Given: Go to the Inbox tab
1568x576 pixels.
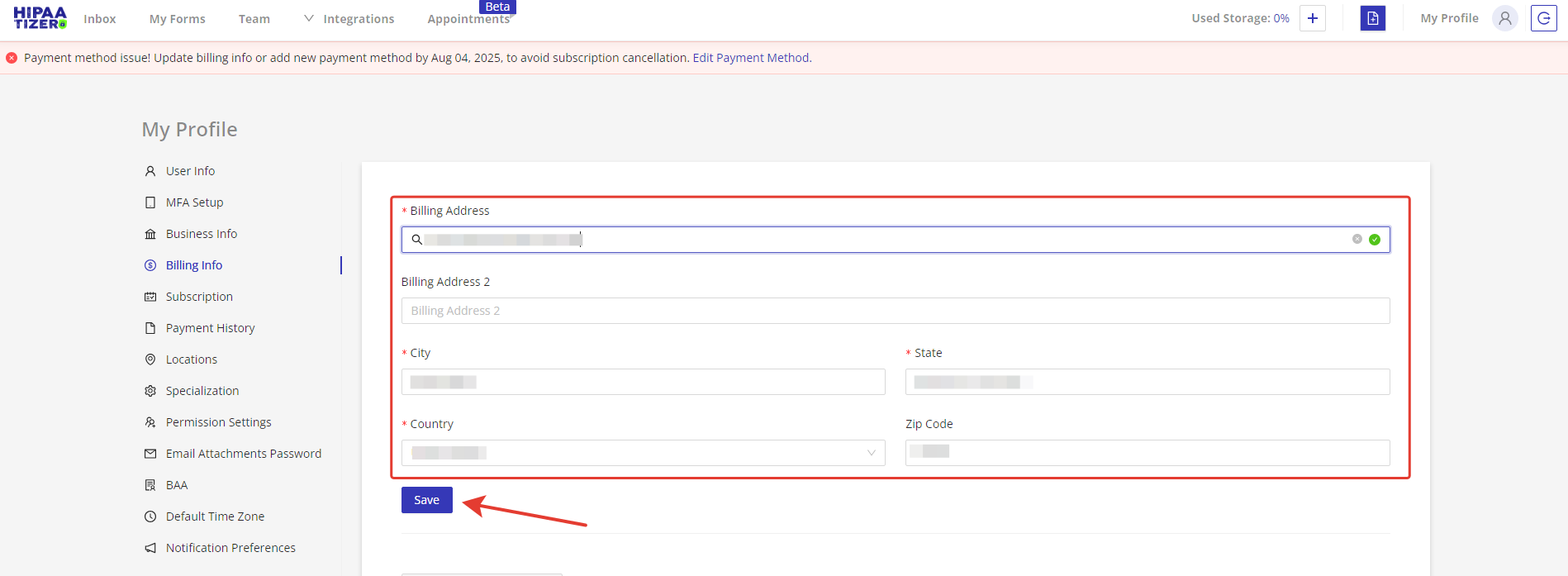Looking at the screenshot, I should (x=100, y=19).
